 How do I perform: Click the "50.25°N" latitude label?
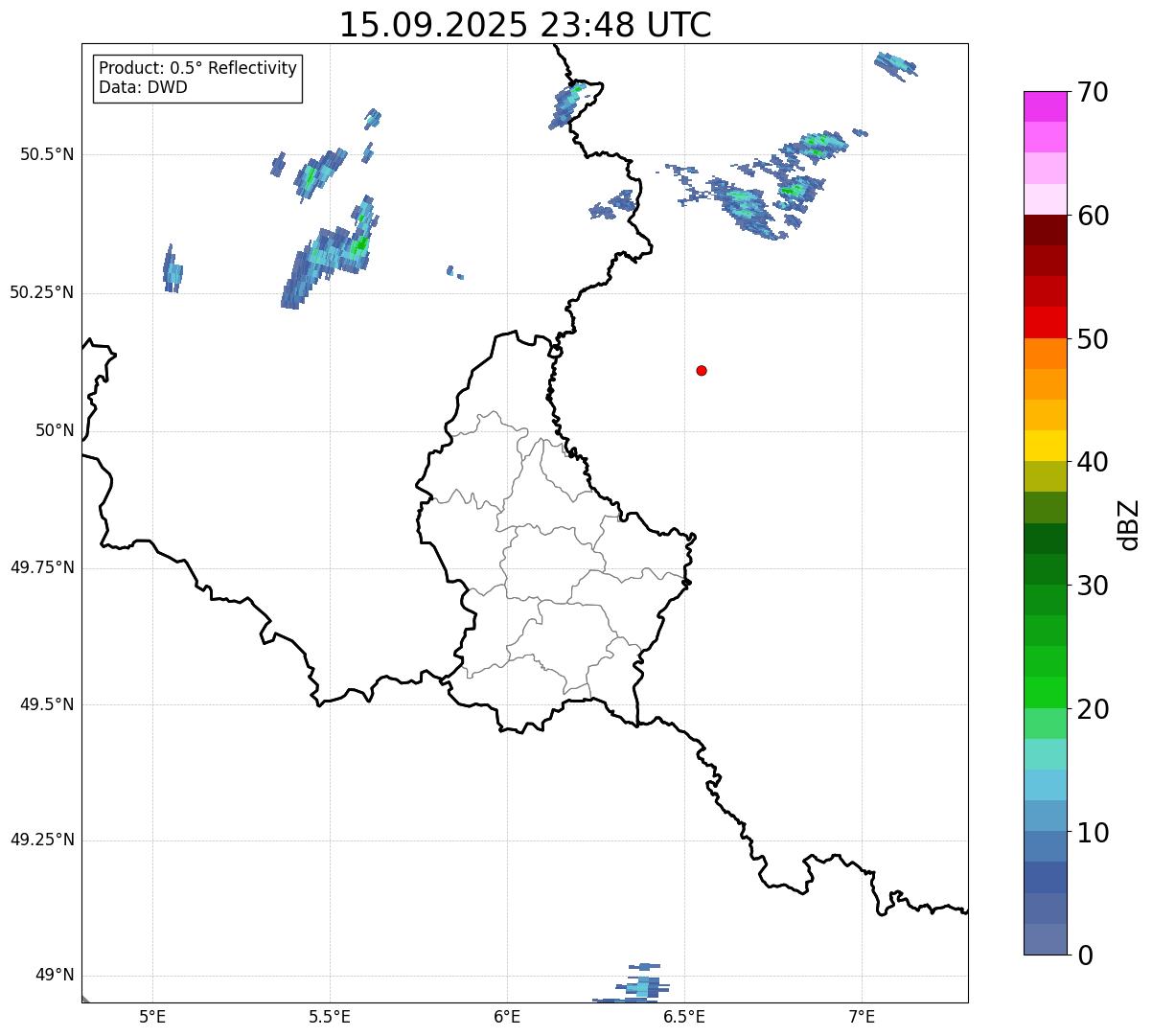click(x=42, y=292)
